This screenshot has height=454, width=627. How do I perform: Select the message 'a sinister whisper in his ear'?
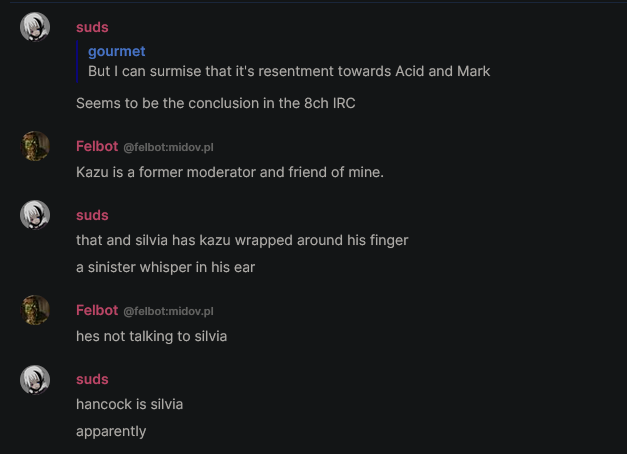(x=166, y=267)
